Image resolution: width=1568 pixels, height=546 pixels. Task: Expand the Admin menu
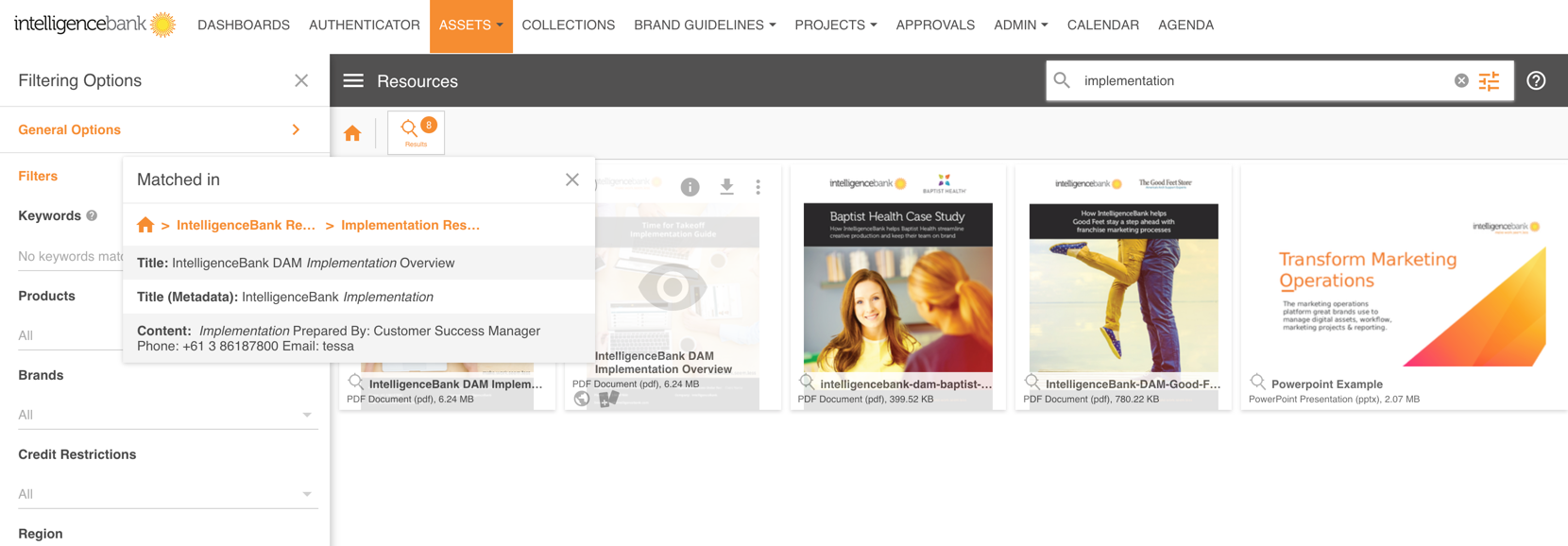tap(1020, 26)
